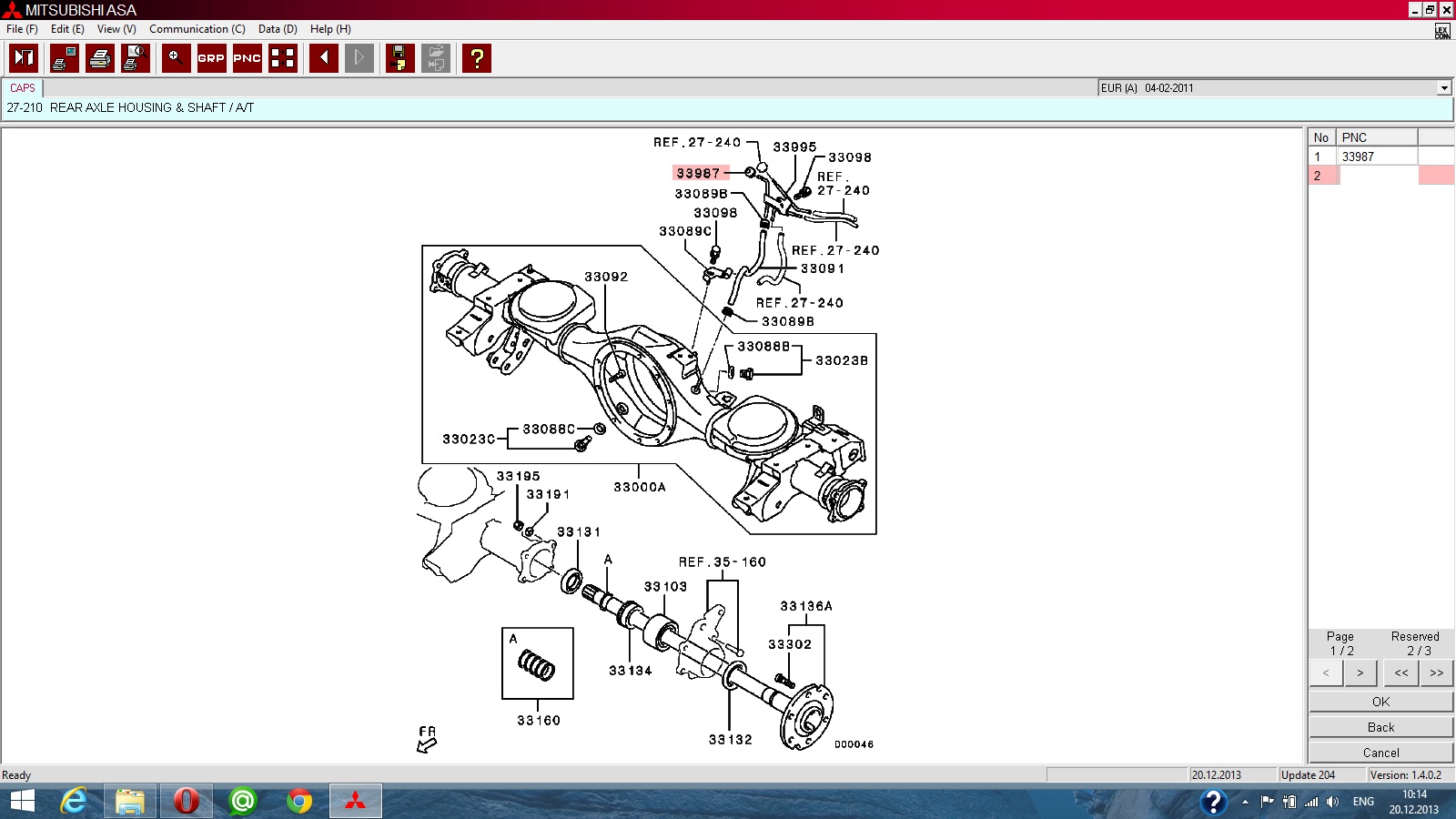Select the CAPS tab
The width and height of the screenshot is (1456, 819).
[x=23, y=88]
